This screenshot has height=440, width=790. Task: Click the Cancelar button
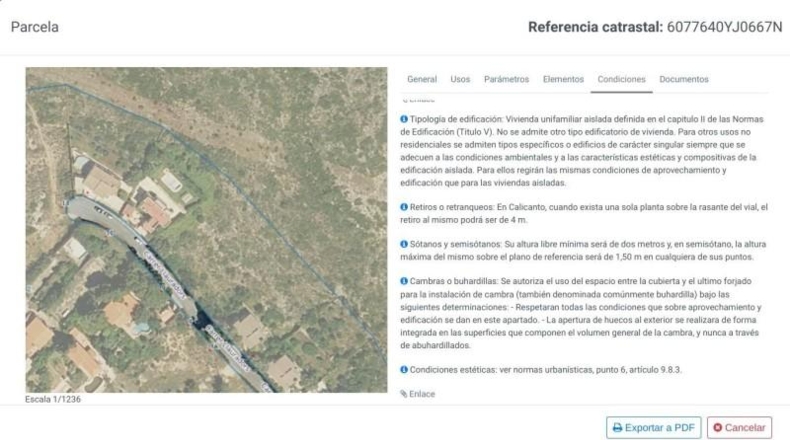(x=739, y=428)
